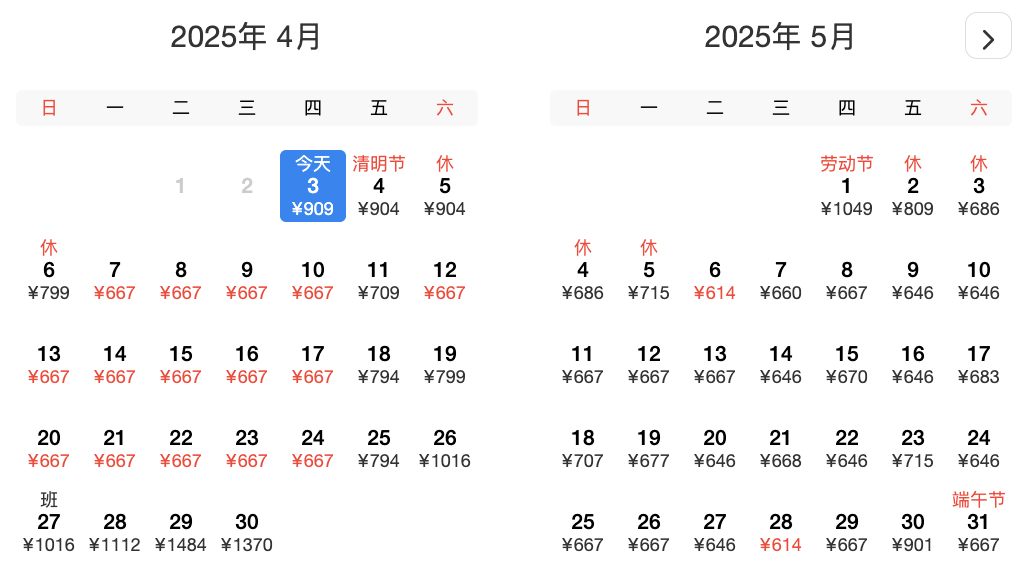Pick April 7 priced ¥667
The height and width of the screenshot is (568, 1022).
pyautogui.click(x=115, y=280)
